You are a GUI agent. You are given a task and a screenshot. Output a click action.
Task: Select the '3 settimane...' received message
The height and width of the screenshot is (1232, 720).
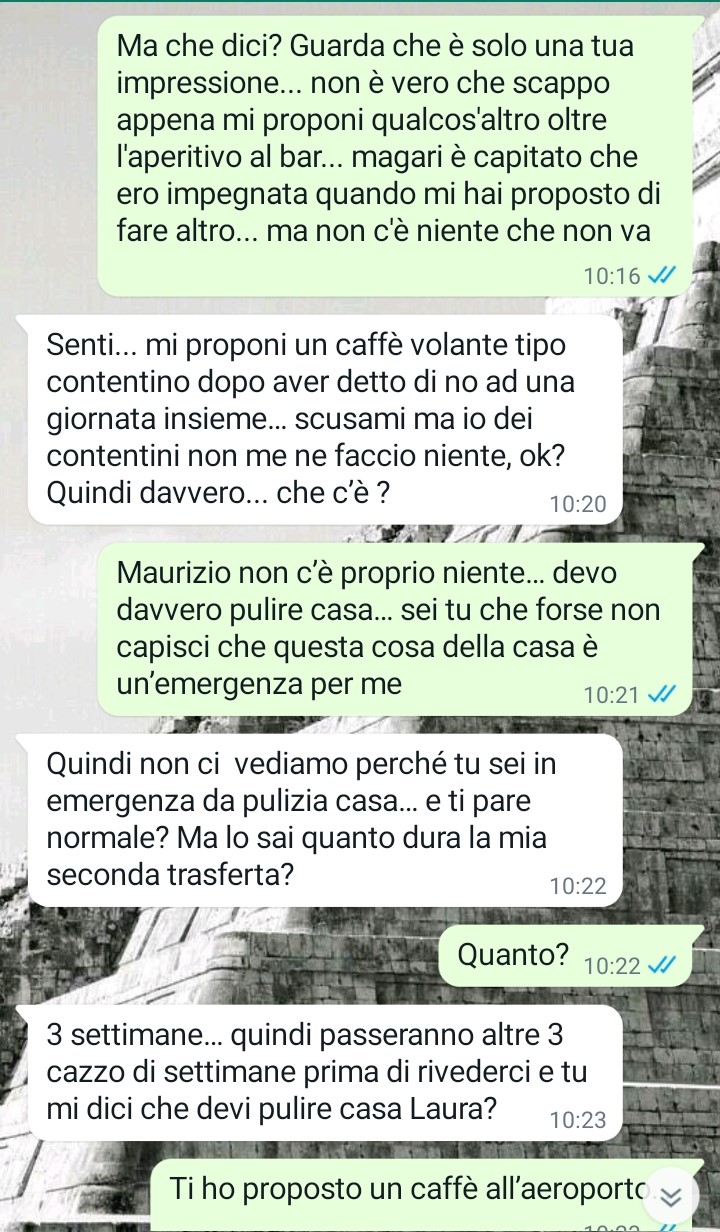point(325,1073)
